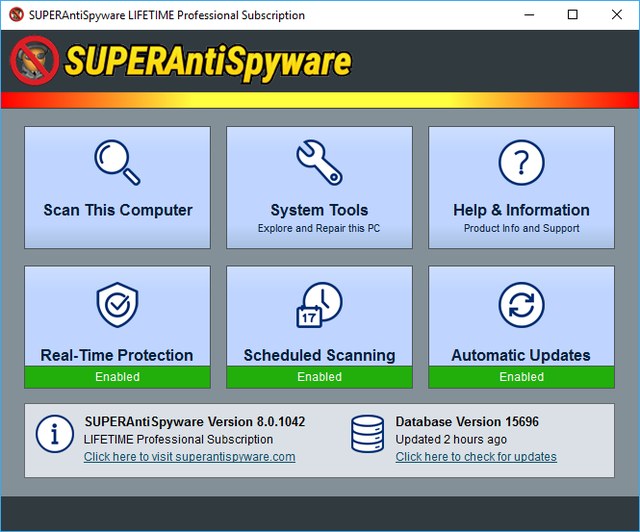This screenshot has height=532, width=640.
Task: Toggle Real-Time Protection Enabled status bar
Action: point(117,377)
